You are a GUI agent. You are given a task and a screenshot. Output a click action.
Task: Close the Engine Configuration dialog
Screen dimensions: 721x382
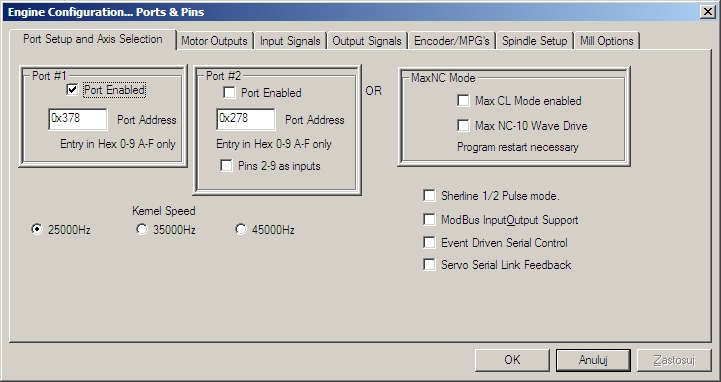pos(708,12)
